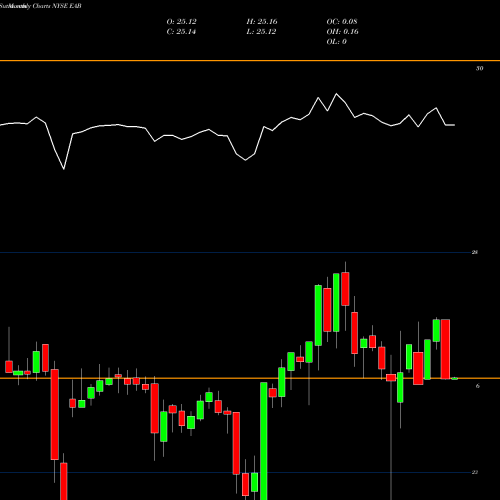
Task: Click the 'Charts NYSE EAB' title text
Action: [57, 6]
